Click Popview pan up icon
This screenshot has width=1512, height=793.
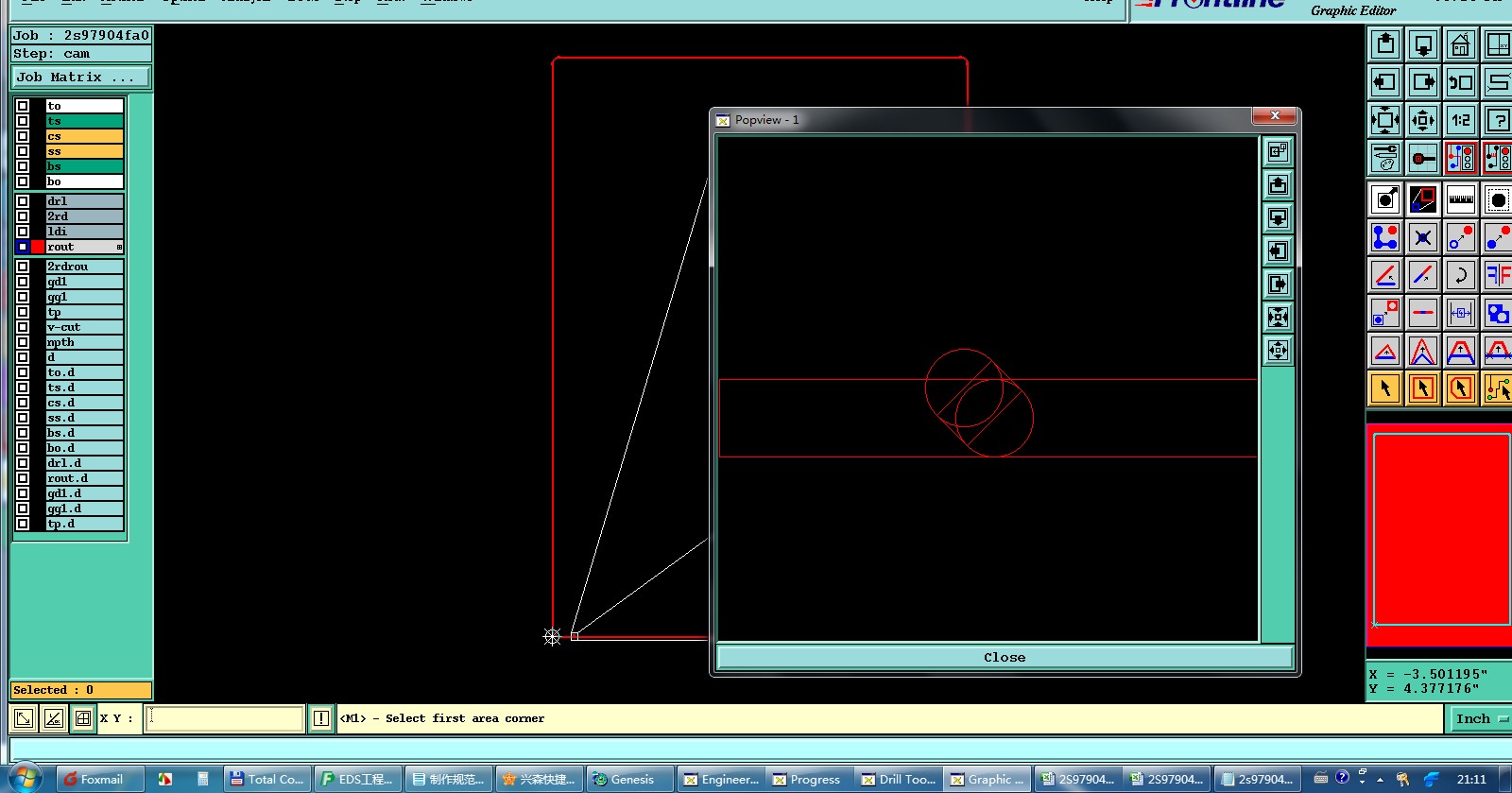[1278, 185]
